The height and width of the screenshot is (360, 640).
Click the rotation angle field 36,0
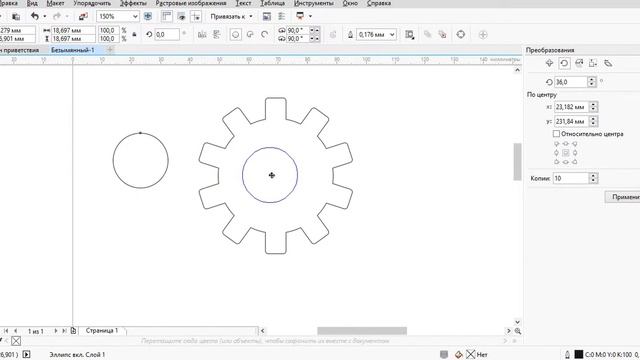[x=571, y=82]
